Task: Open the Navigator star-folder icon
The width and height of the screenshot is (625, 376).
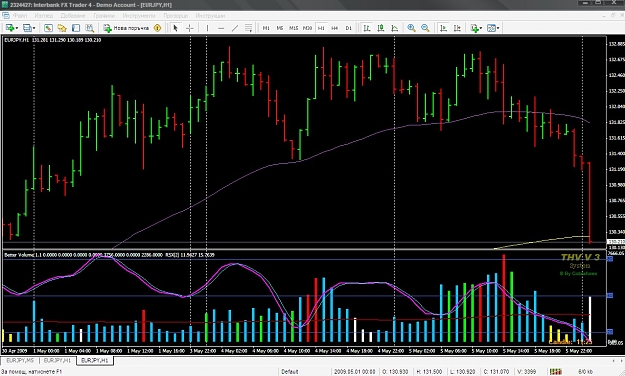Action: (62, 28)
